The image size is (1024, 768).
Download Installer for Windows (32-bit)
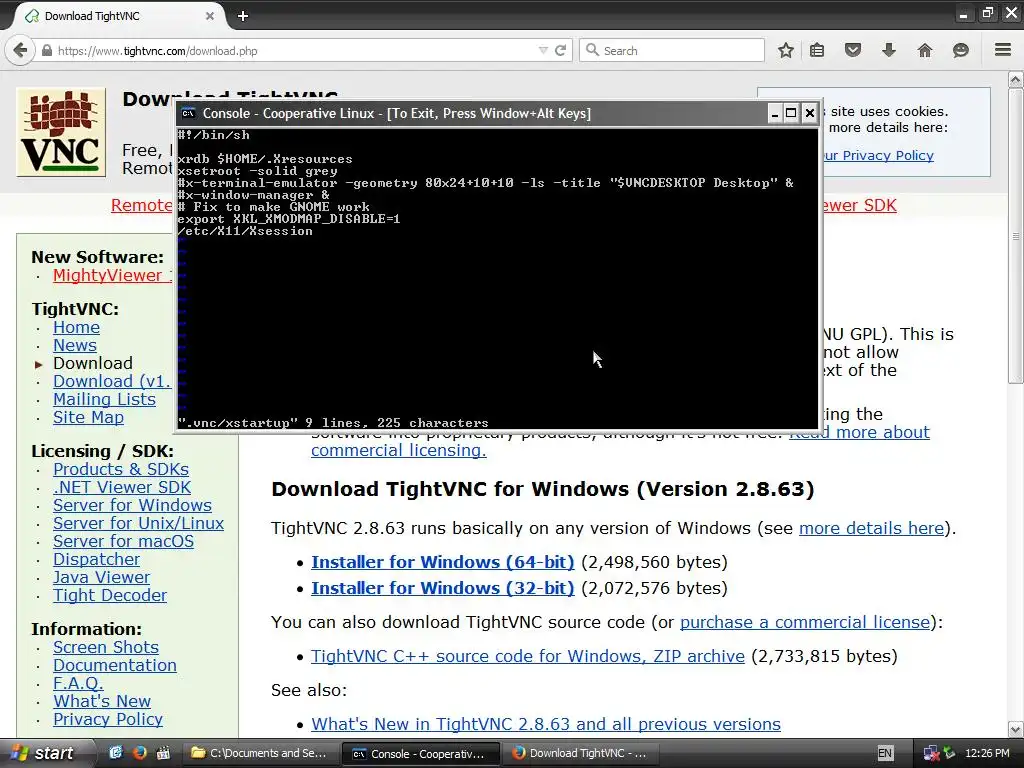point(443,588)
